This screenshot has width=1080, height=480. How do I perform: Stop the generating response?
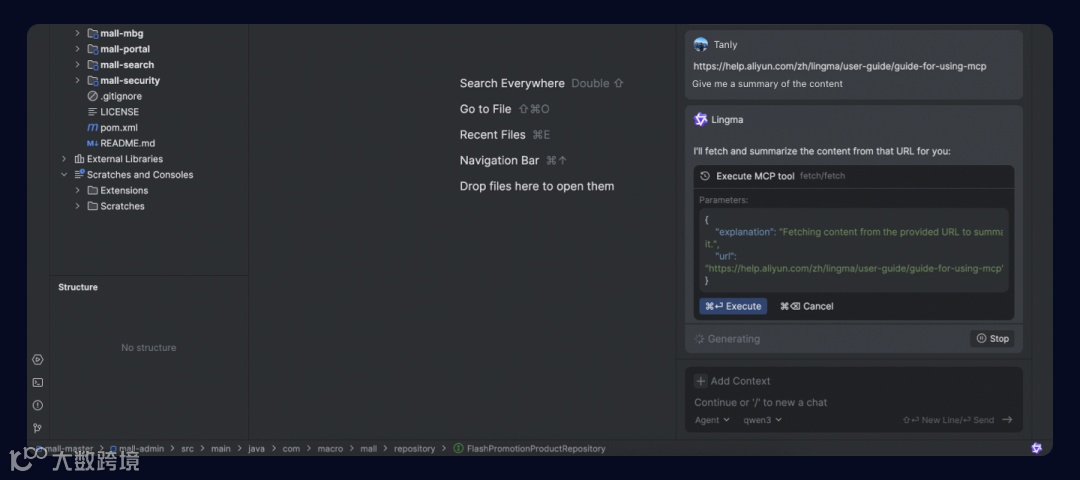[993, 339]
